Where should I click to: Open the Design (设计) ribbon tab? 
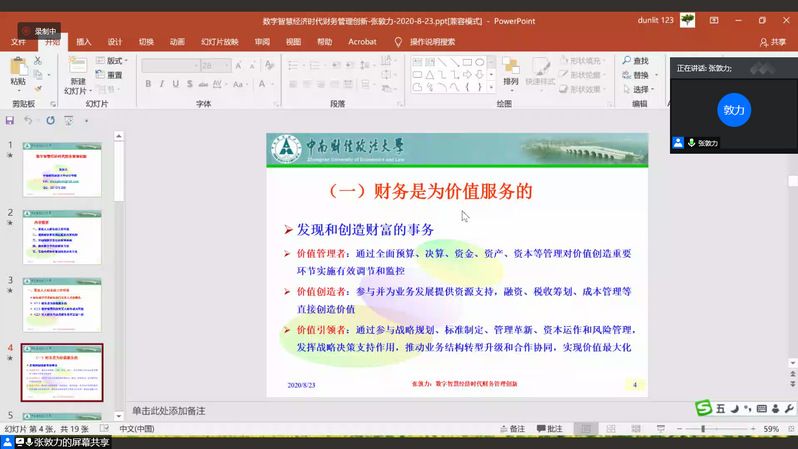pos(115,42)
